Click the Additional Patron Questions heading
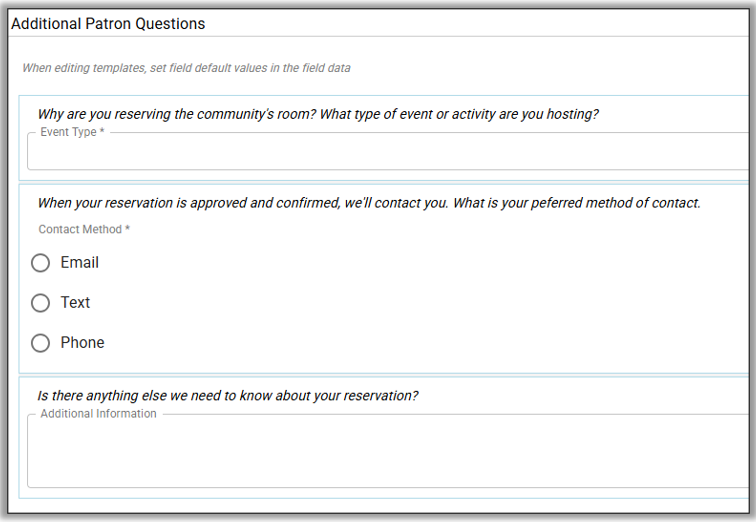 [108, 23]
